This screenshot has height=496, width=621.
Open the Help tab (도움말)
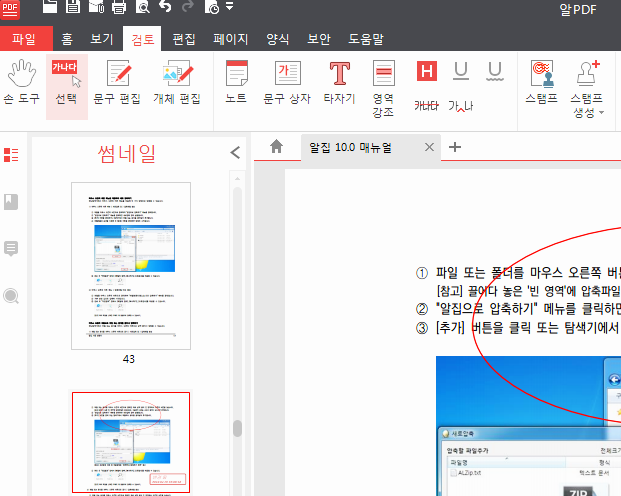366,39
